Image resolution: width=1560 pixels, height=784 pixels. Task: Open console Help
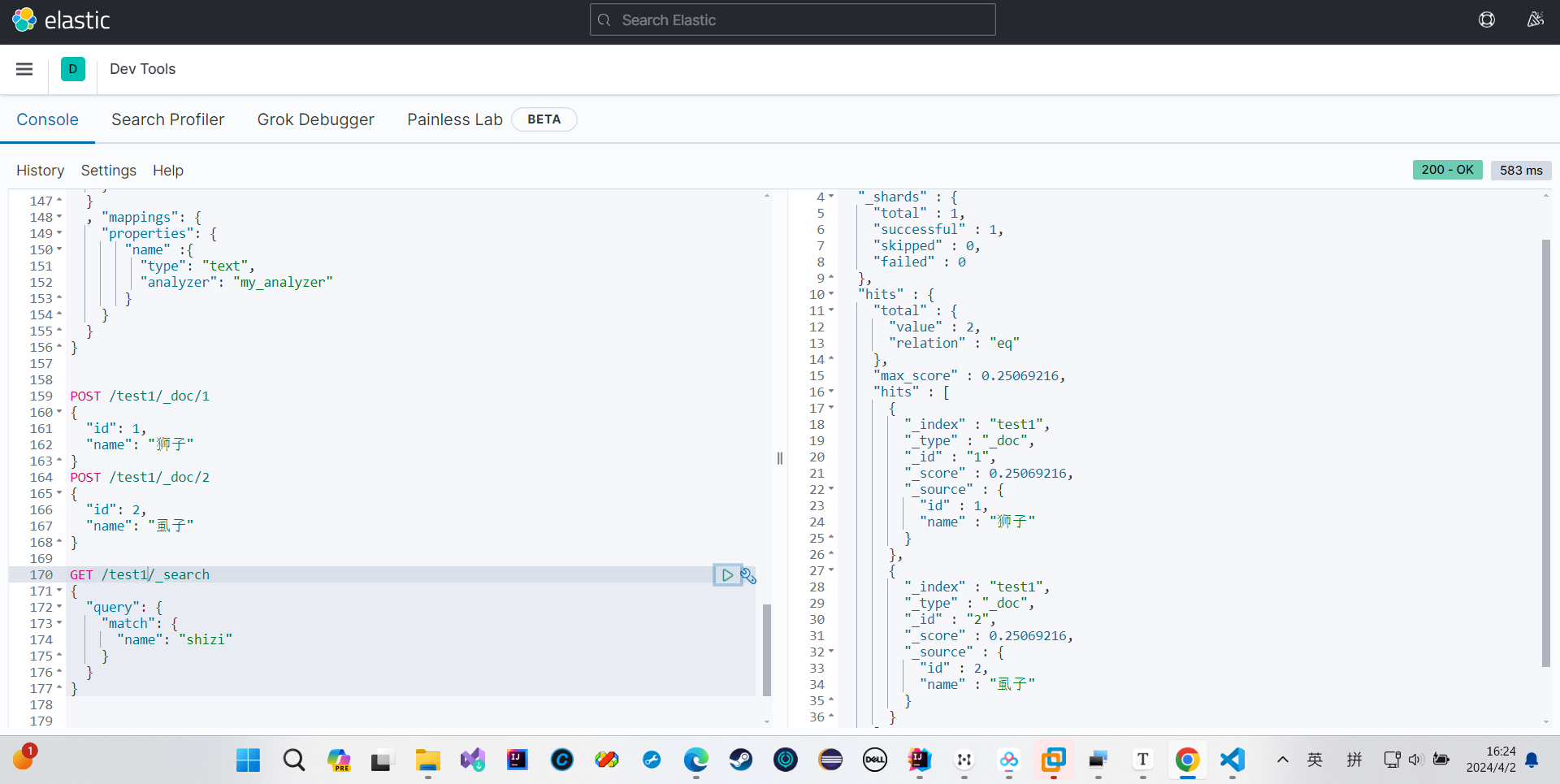click(168, 171)
